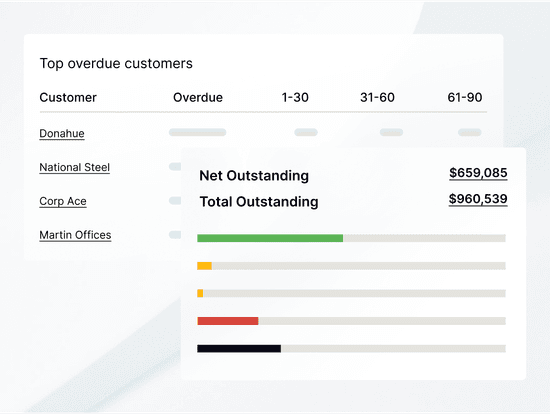Screen dimensions: 550x414
Task: Click the Net Outstanding label
Action: click(x=254, y=175)
